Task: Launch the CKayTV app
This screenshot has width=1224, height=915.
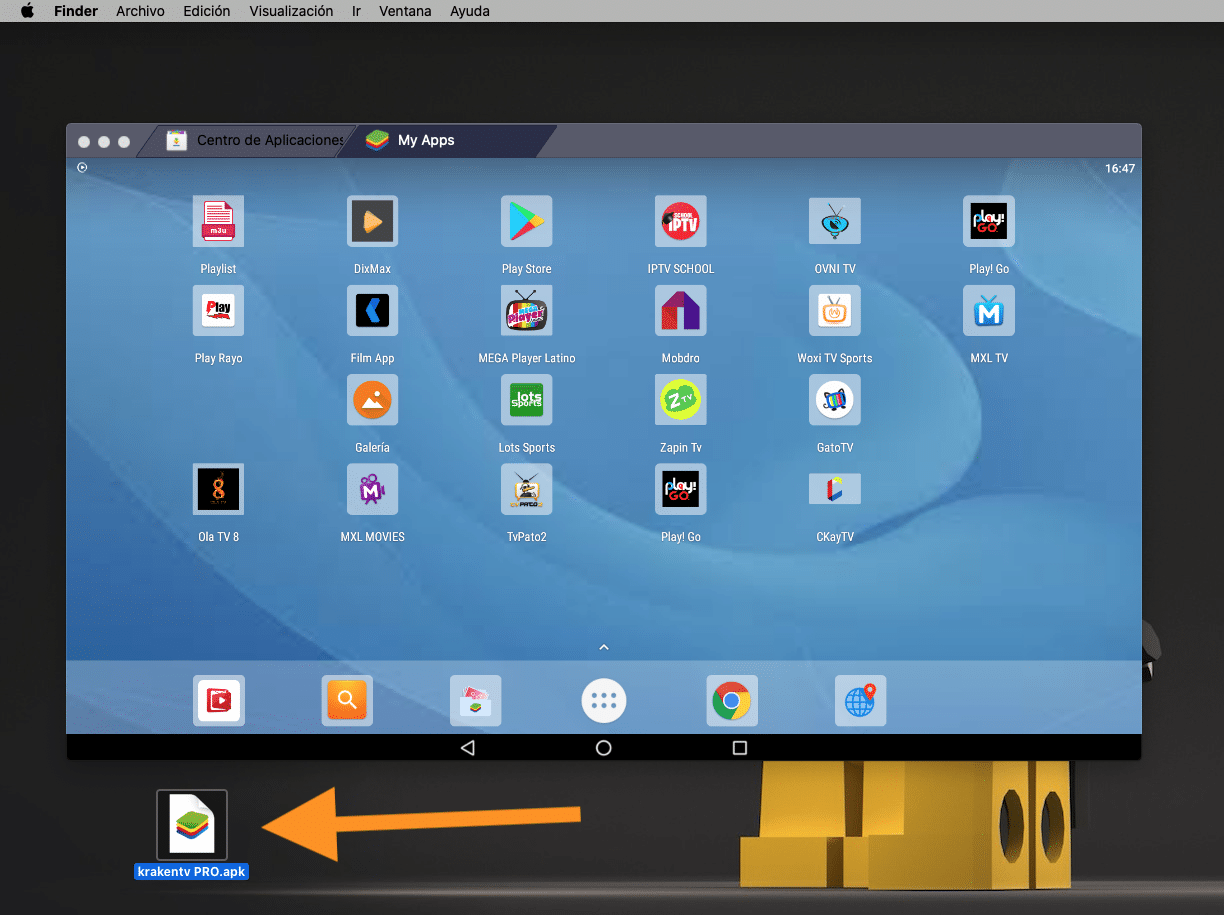Action: click(835, 490)
